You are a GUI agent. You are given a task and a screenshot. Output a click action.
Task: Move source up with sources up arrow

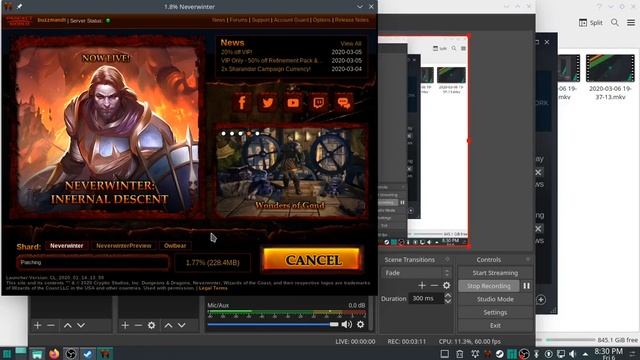168,325
